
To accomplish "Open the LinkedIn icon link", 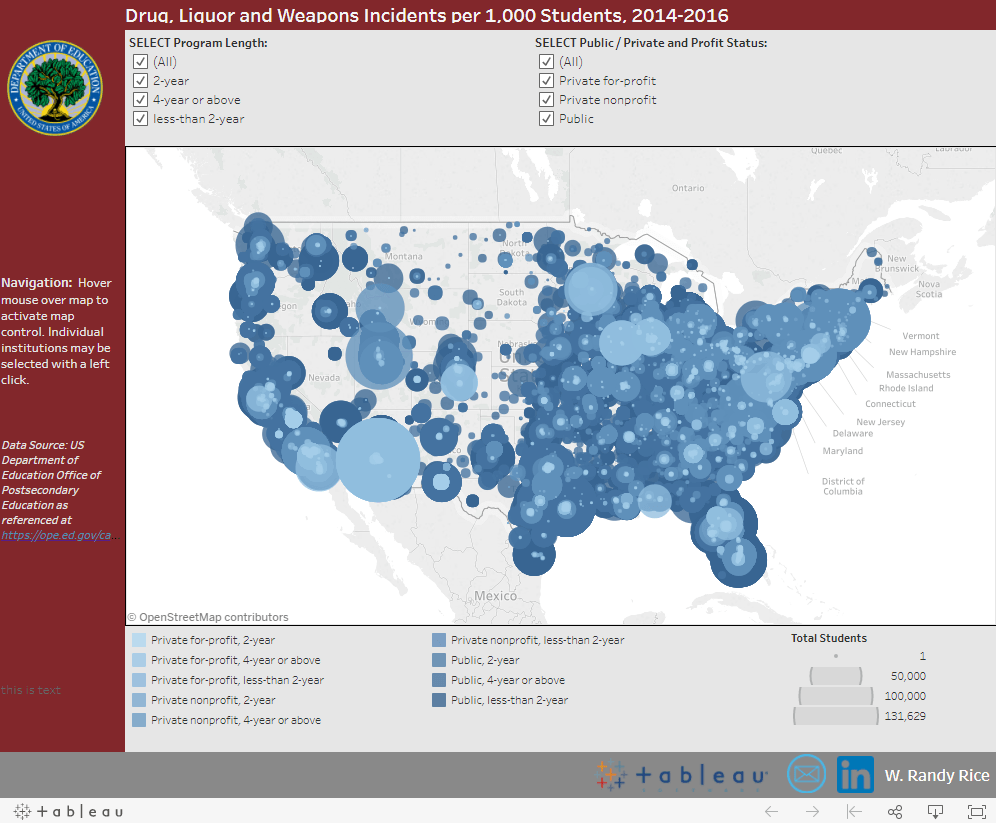I will pos(855,775).
